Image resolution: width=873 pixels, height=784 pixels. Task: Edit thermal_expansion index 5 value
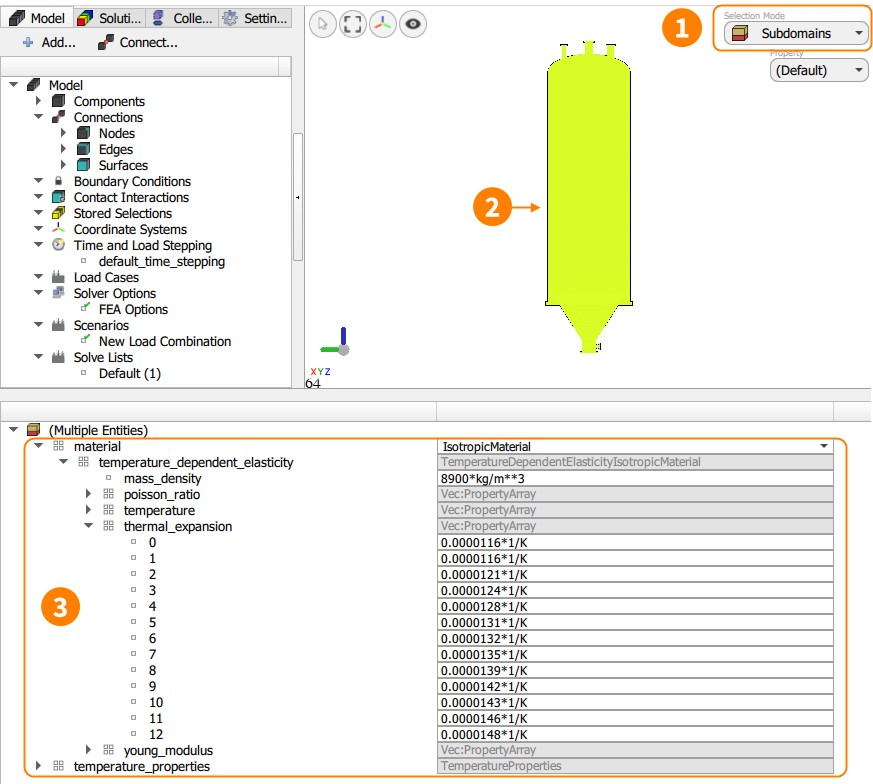tap(635, 623)
